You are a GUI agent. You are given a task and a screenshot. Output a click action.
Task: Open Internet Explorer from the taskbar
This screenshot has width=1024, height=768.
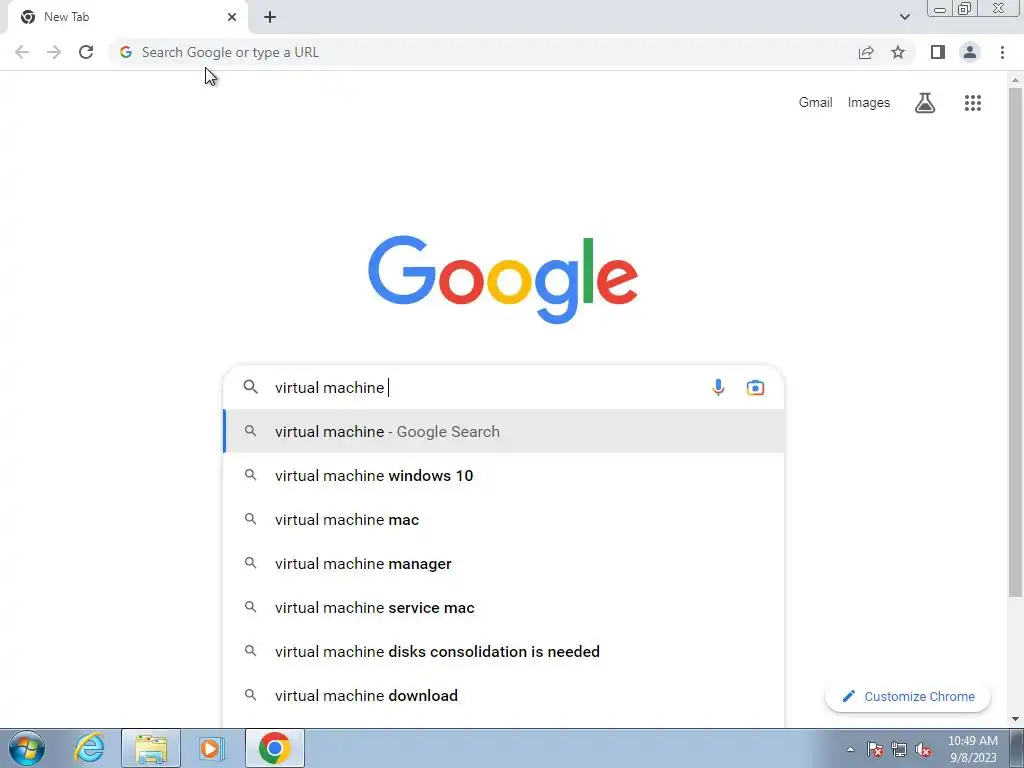[89, 748]
